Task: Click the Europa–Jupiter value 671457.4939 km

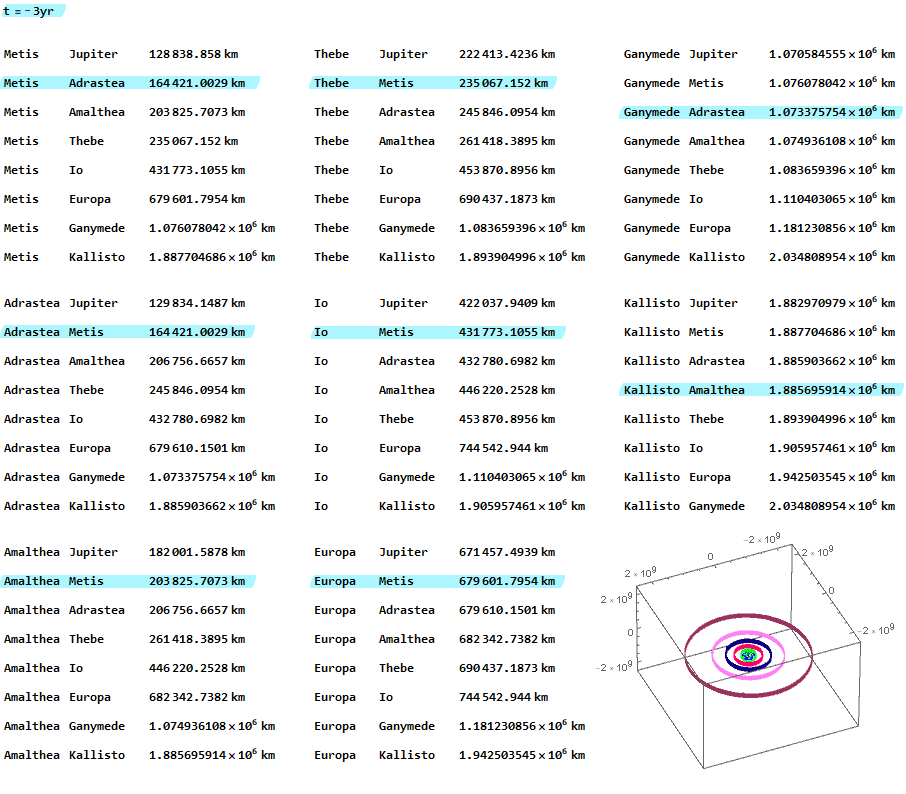Action: tap(507, 552)
